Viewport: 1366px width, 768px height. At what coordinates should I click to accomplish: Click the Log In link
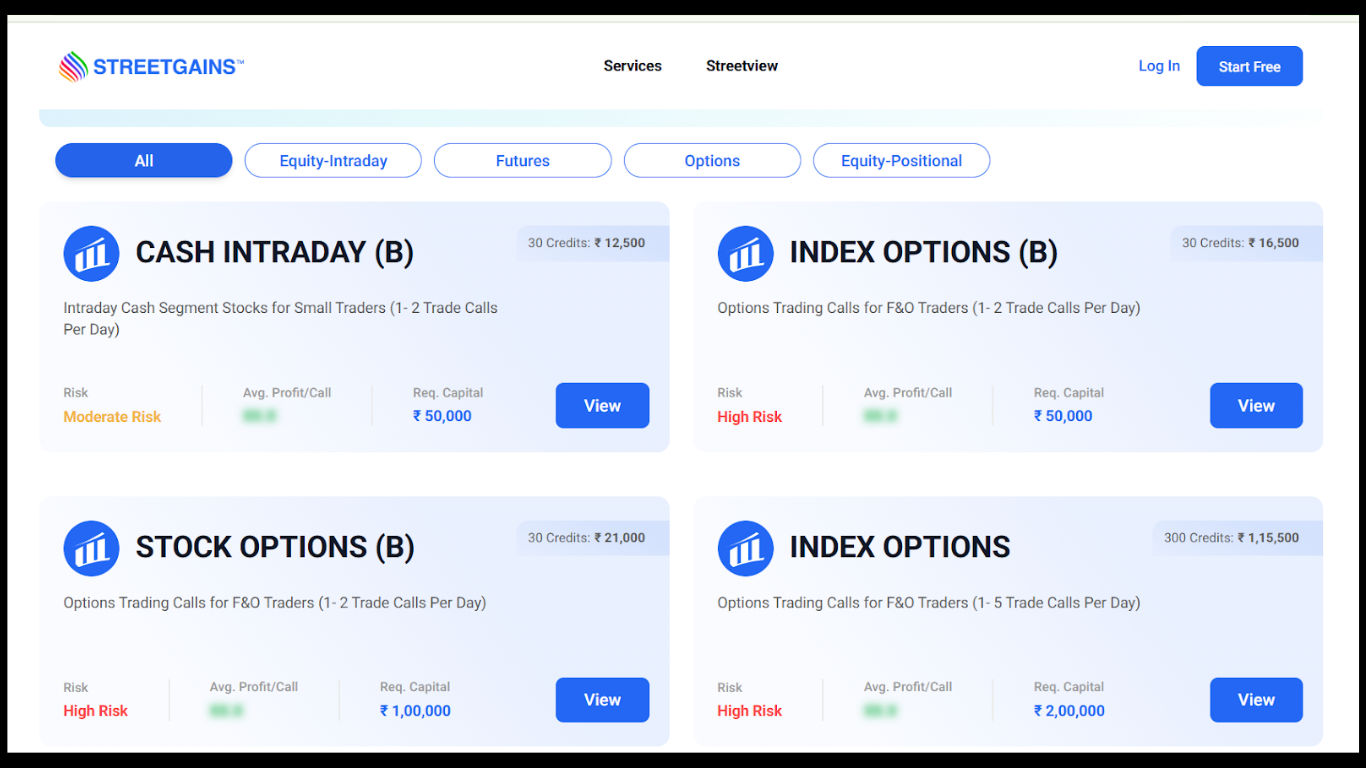(x=1158, y=66)
